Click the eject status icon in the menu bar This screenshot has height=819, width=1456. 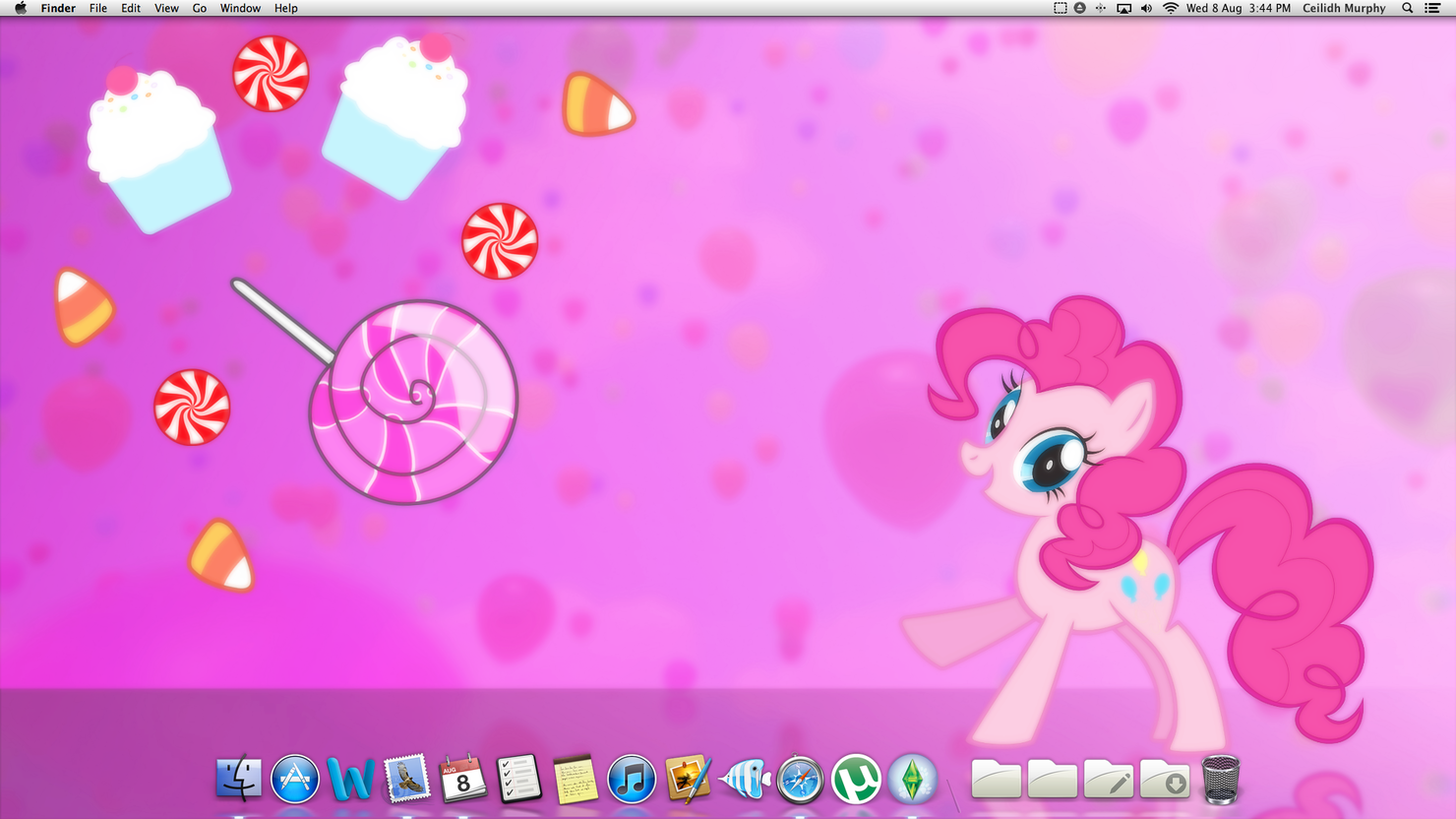click(1080, 8)
